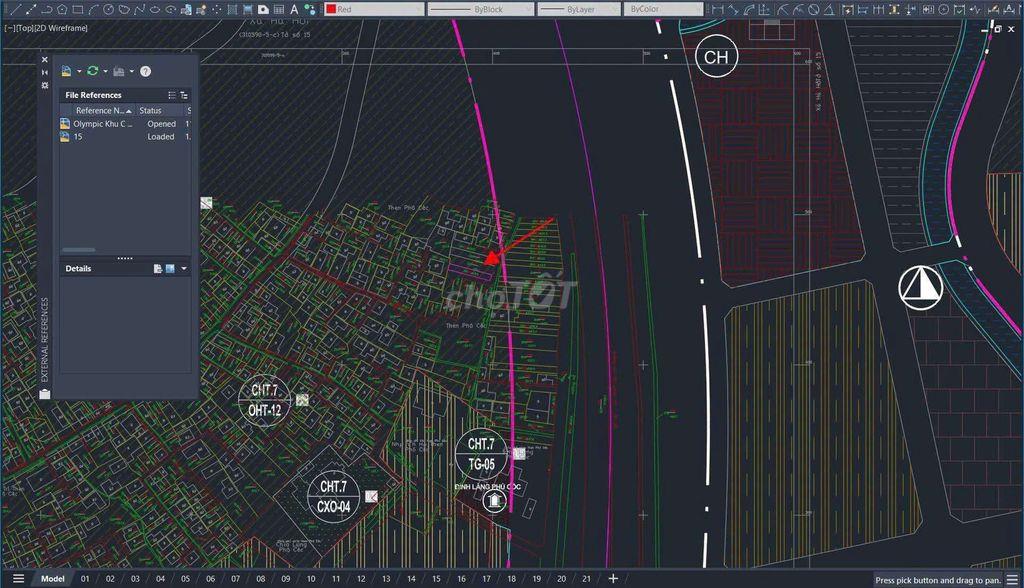
Task: Click the Status column header
Action: (x=160, y=110)
